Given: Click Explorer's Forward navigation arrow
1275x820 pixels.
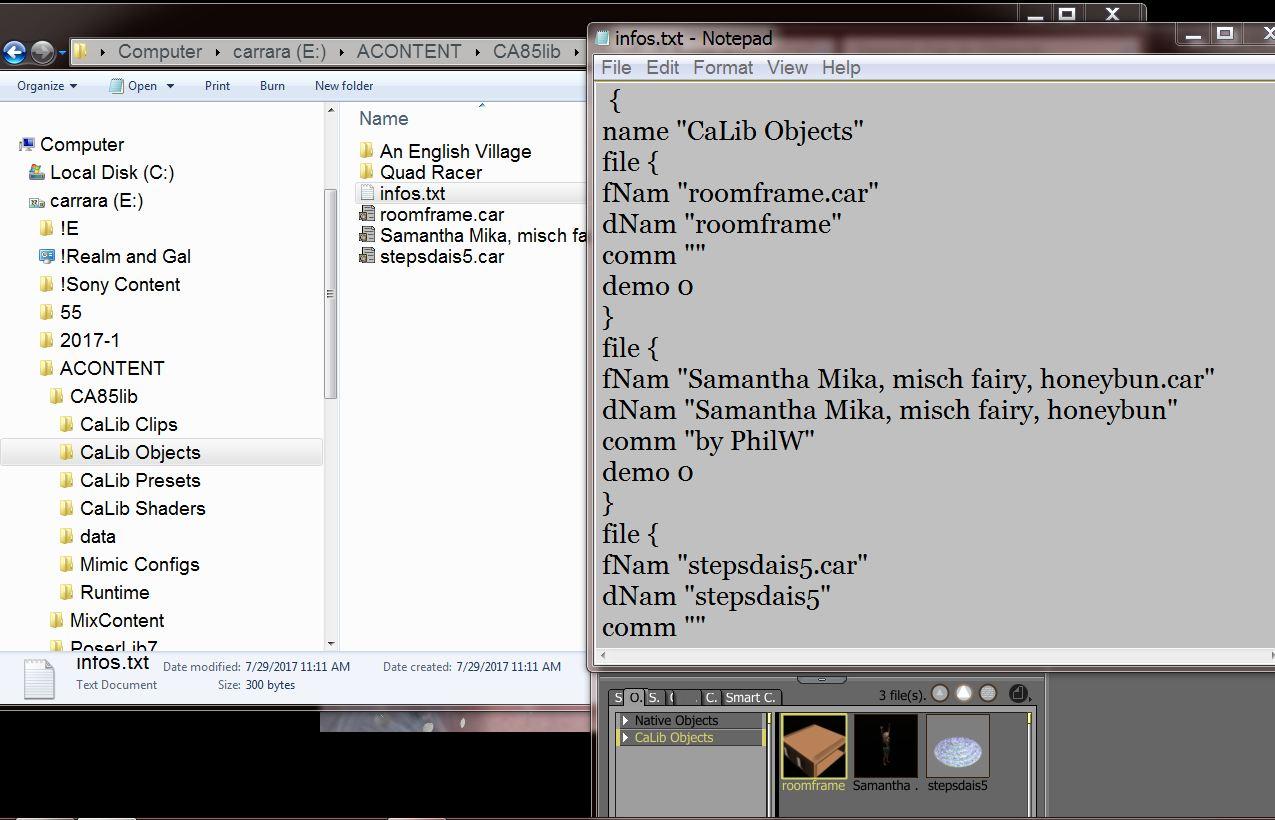Looking at the screenshot, I should [x=42, y=52].
